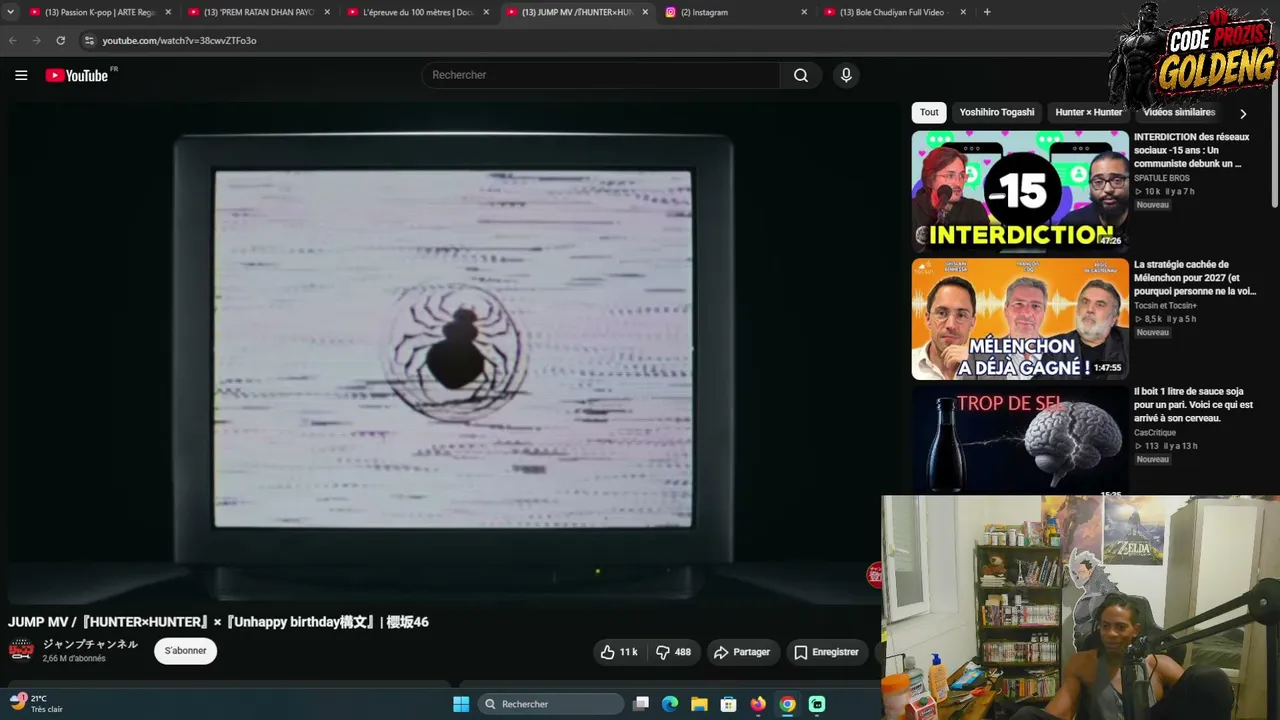Switch to the Instagram tab
This screenshot has height=720, width=1280.
tap(736, 12)
